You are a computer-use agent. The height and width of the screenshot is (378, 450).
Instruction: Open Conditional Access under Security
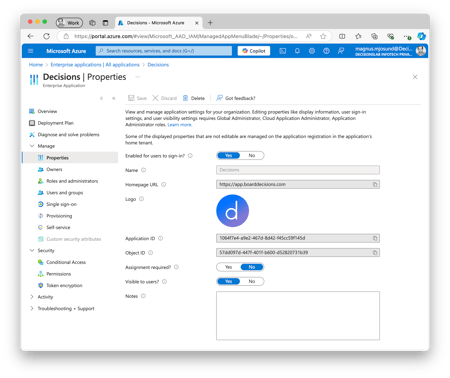coord(66,262)
